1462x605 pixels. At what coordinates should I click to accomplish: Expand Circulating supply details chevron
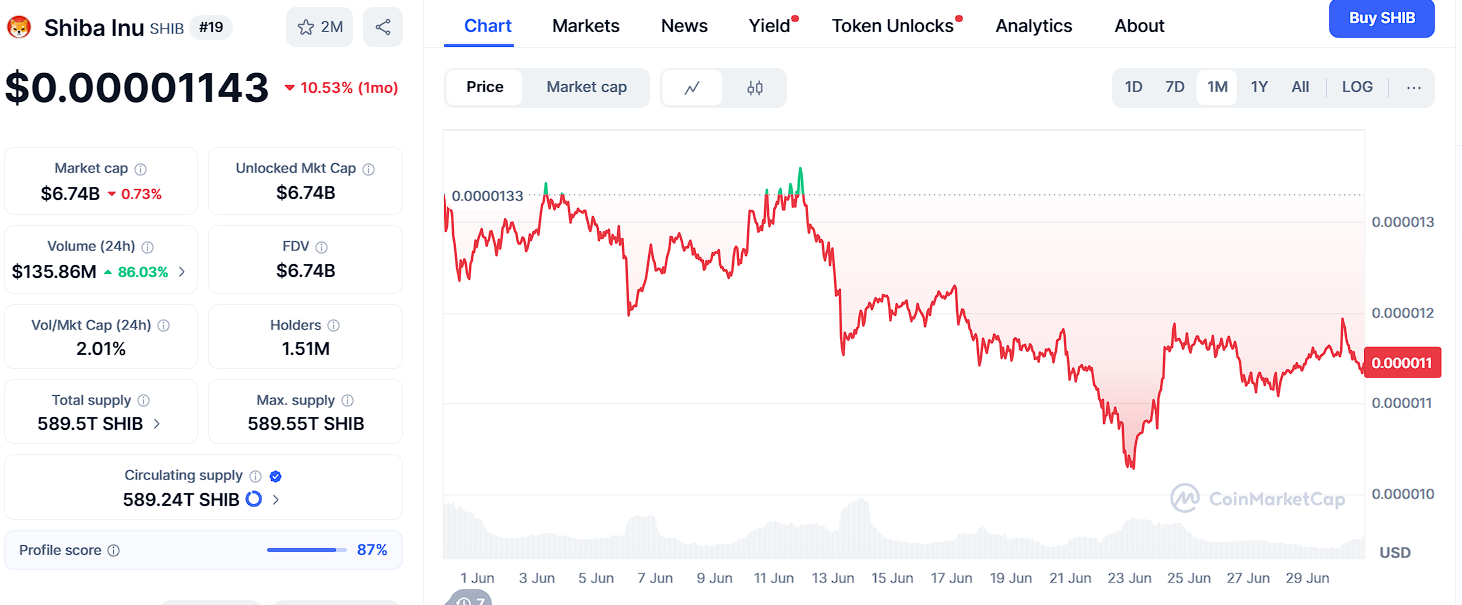point(276,500)
